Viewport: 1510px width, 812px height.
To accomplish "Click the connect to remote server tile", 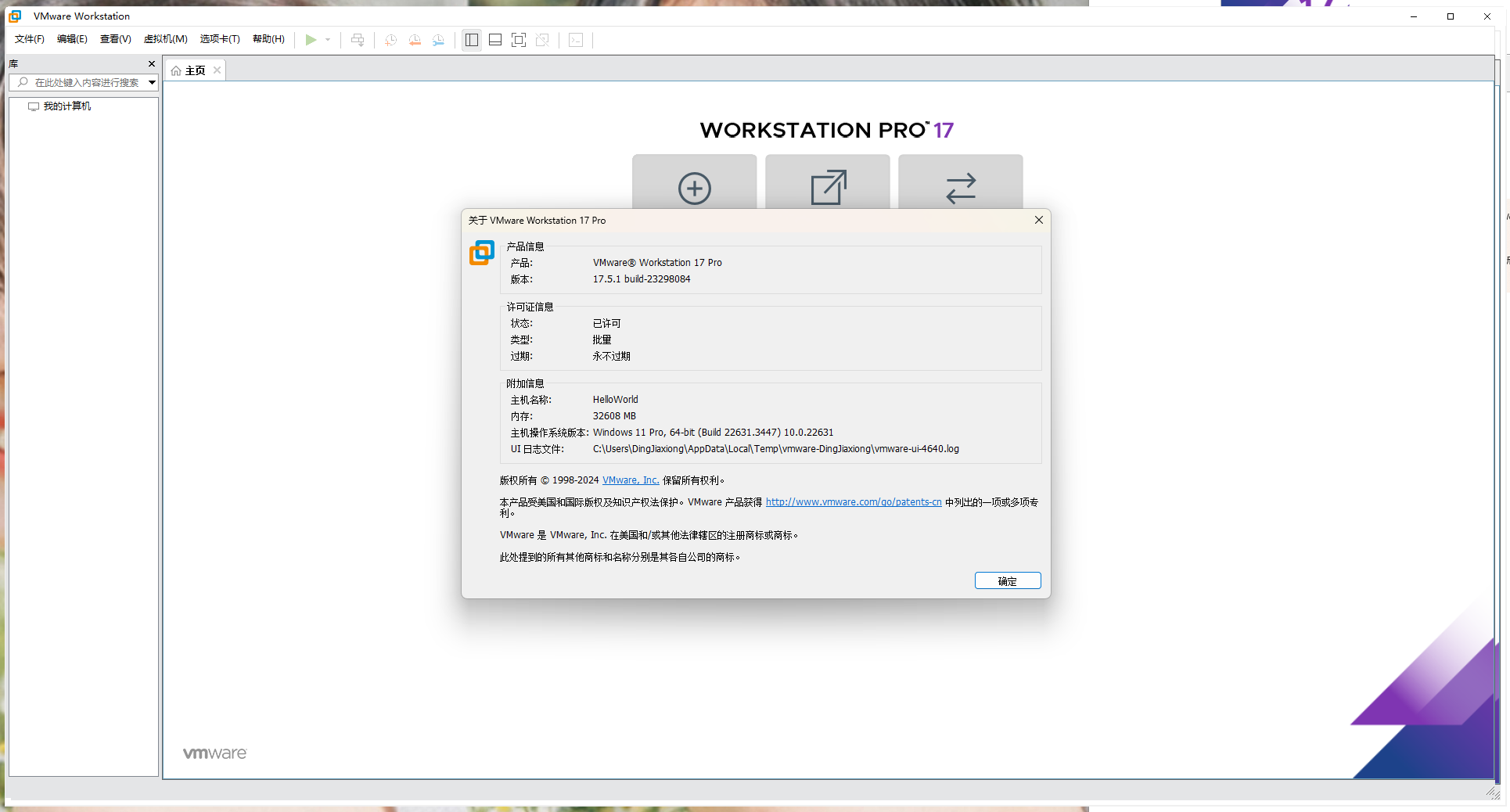I will (961, 182).
